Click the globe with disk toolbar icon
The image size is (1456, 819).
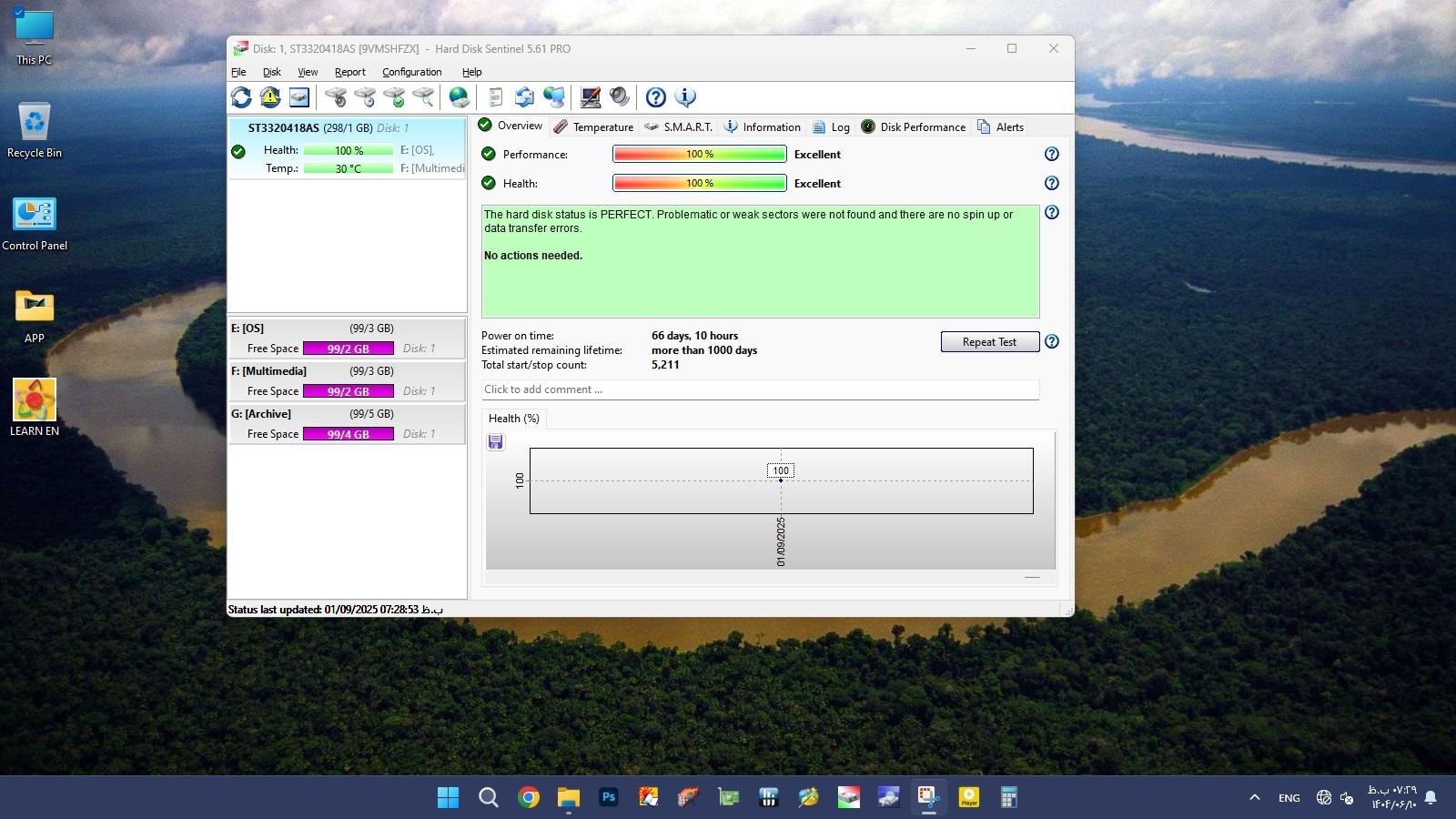point(460,97)
